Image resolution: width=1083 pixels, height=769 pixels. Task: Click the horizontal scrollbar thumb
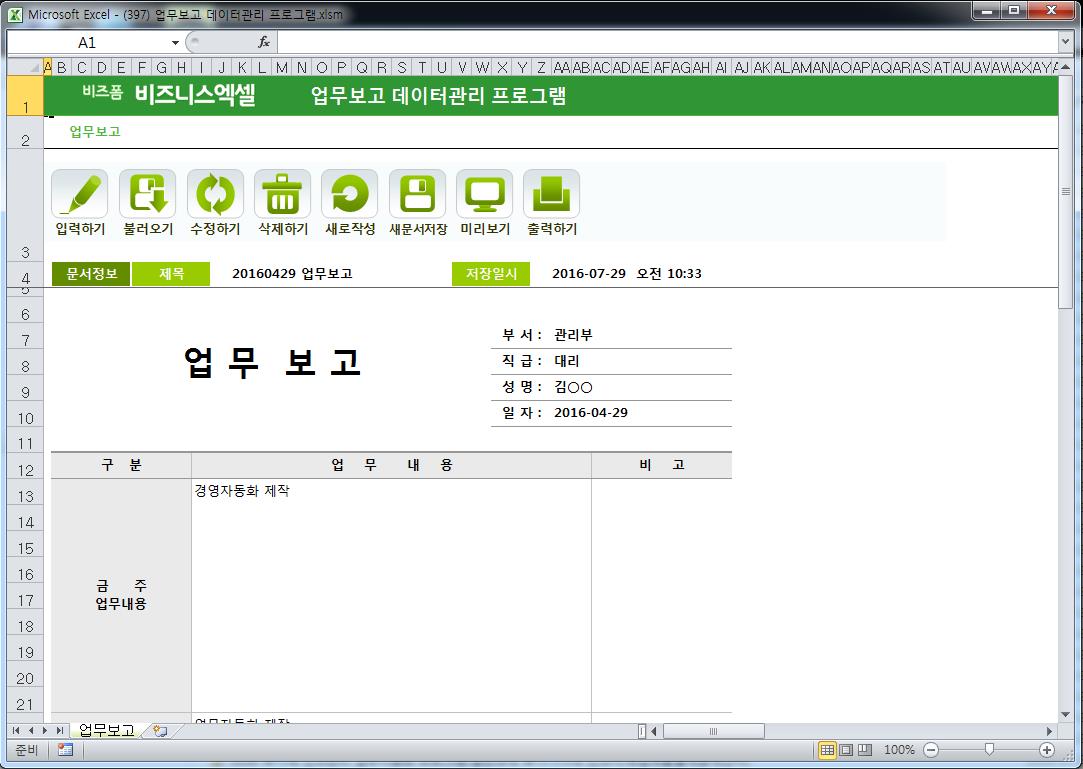713,731
